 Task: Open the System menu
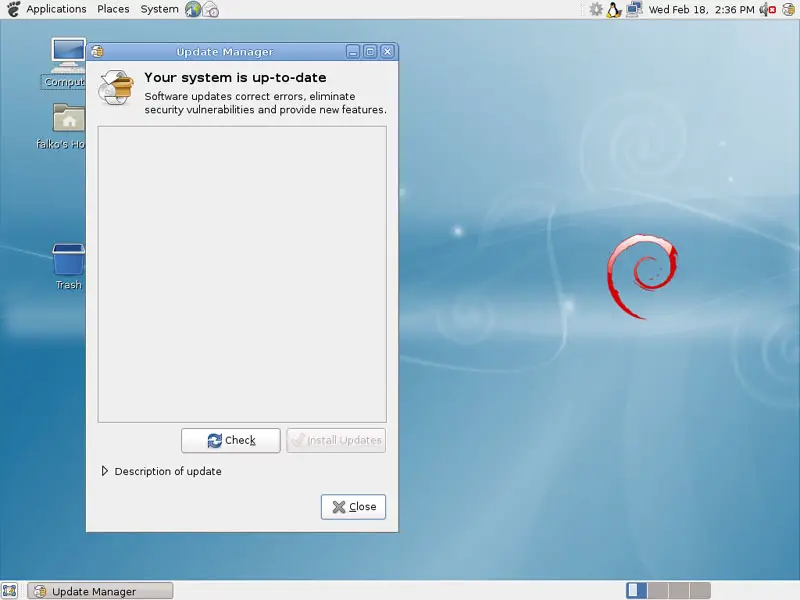click(x=159, y=9)
